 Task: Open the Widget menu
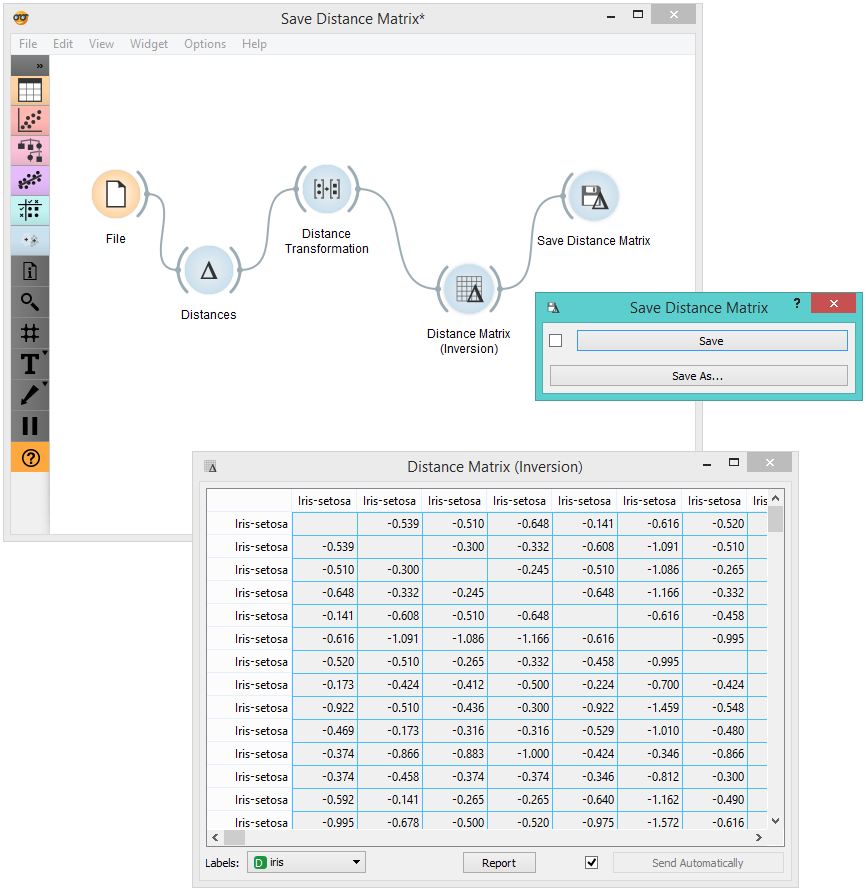[149, 44]
